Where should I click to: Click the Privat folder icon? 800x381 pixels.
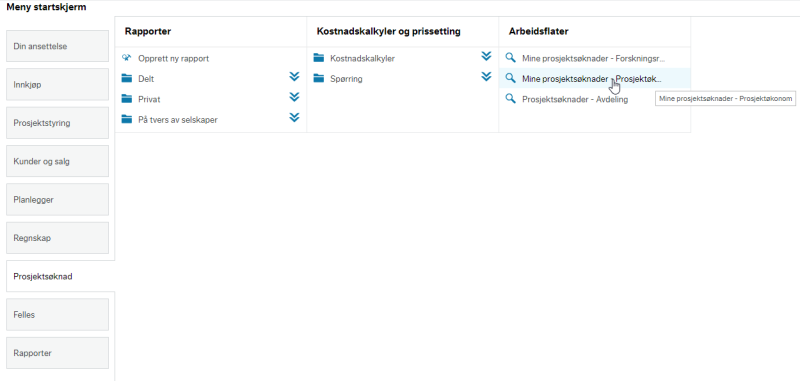pos(127,99)
